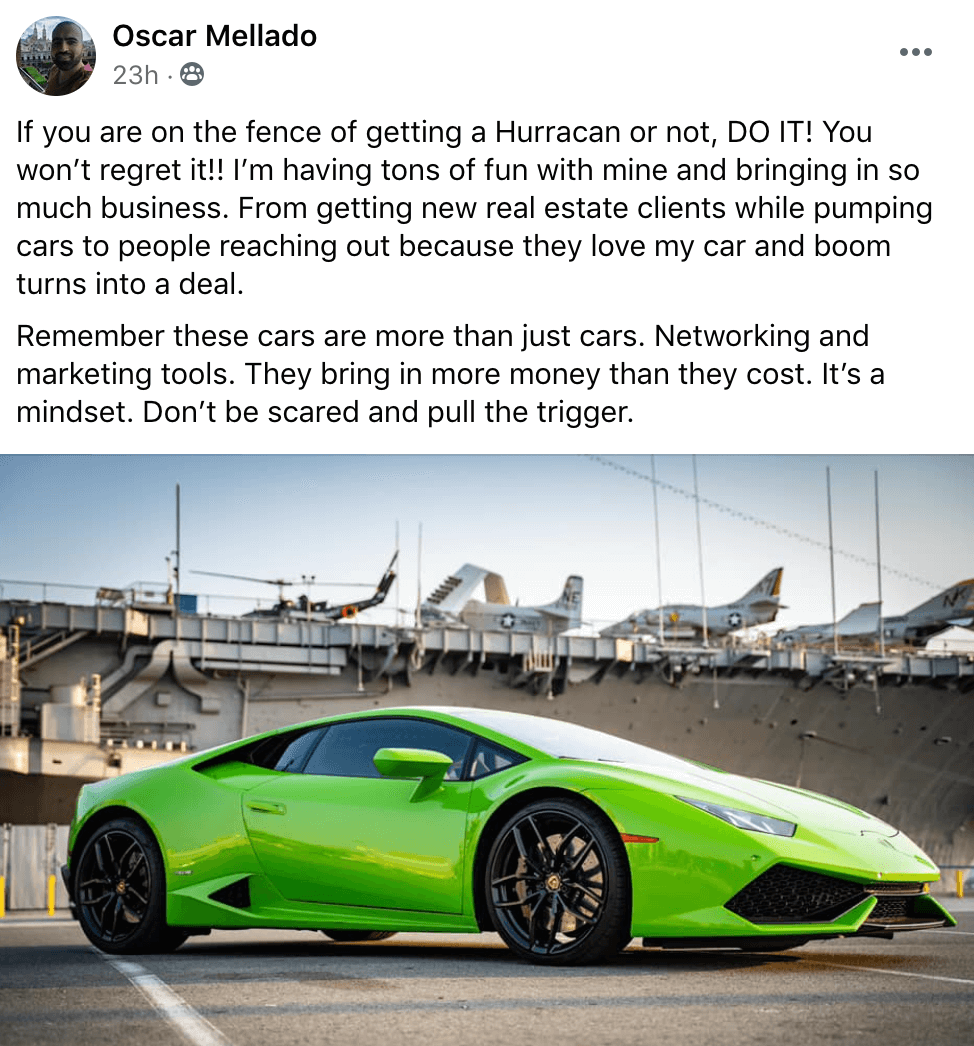Open Oscar Mellado's profile picture

[56, 56]
